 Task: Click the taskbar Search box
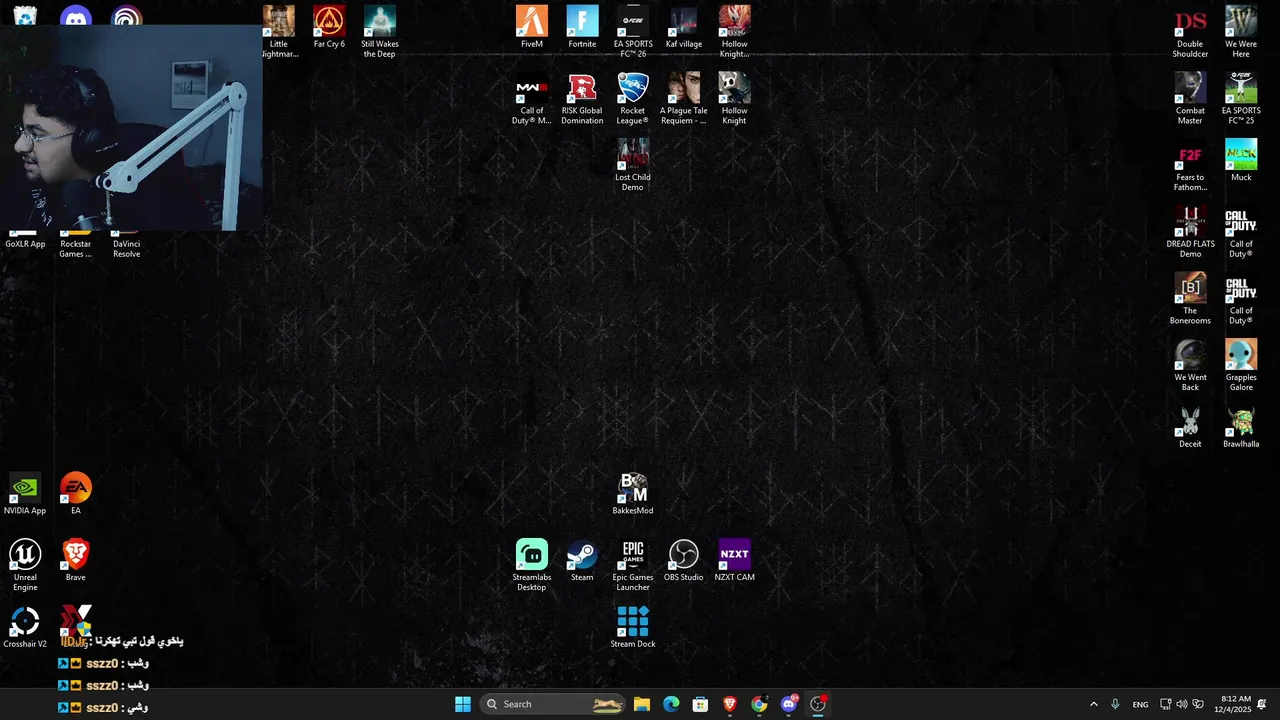click(553, 704)
